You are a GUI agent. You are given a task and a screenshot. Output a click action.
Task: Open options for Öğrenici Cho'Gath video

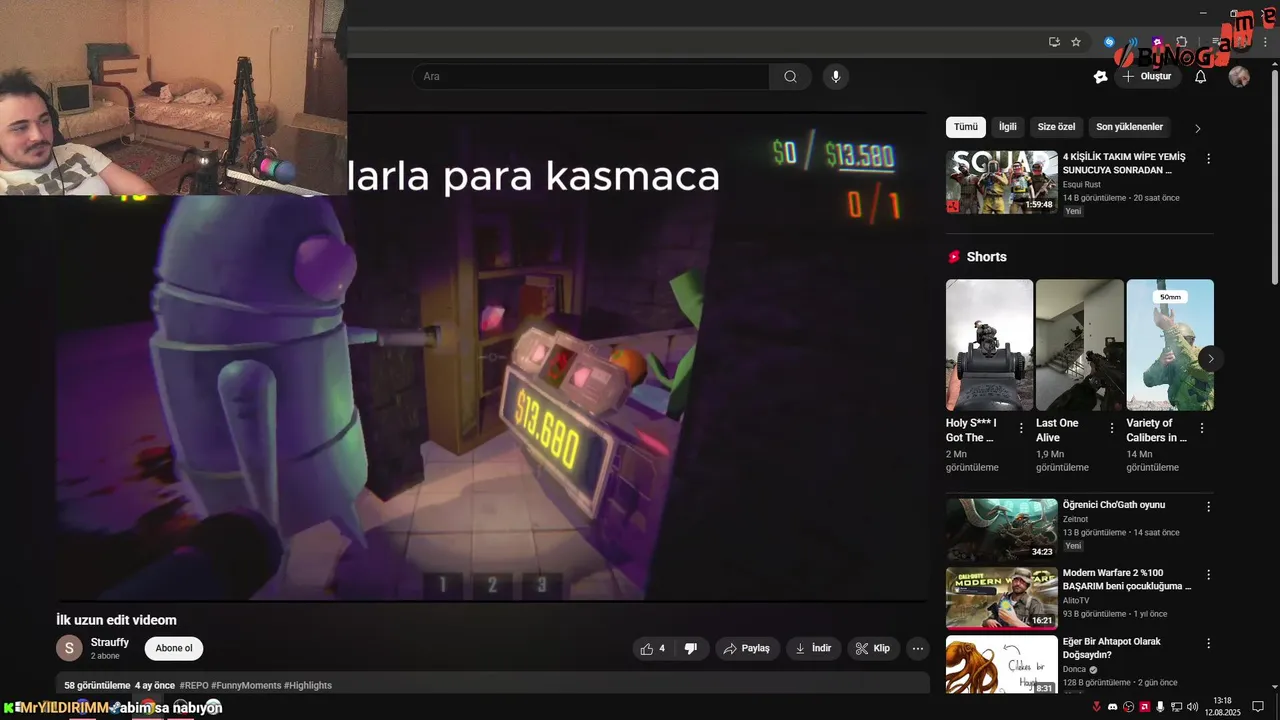coord(1208,506)
